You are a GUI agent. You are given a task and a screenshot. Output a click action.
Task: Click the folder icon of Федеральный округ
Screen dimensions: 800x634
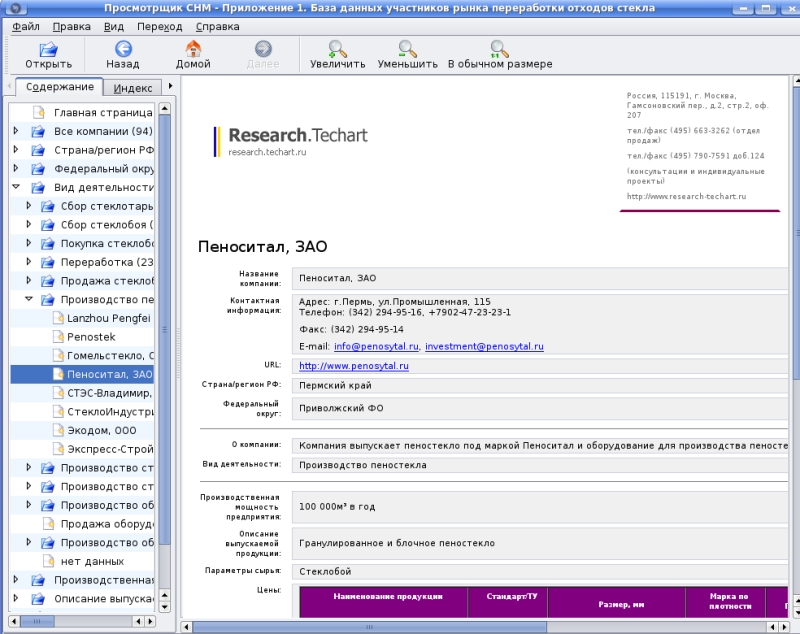[x=38, y=169]
